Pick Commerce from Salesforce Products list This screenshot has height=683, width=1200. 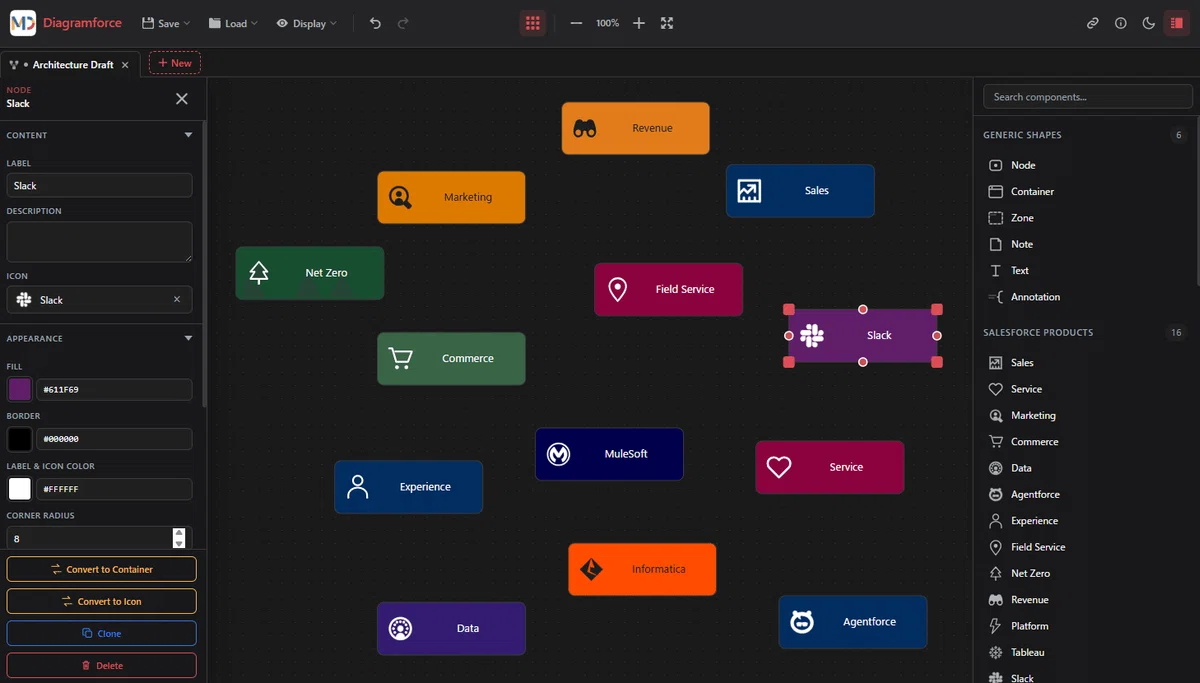pos(1088,442)
